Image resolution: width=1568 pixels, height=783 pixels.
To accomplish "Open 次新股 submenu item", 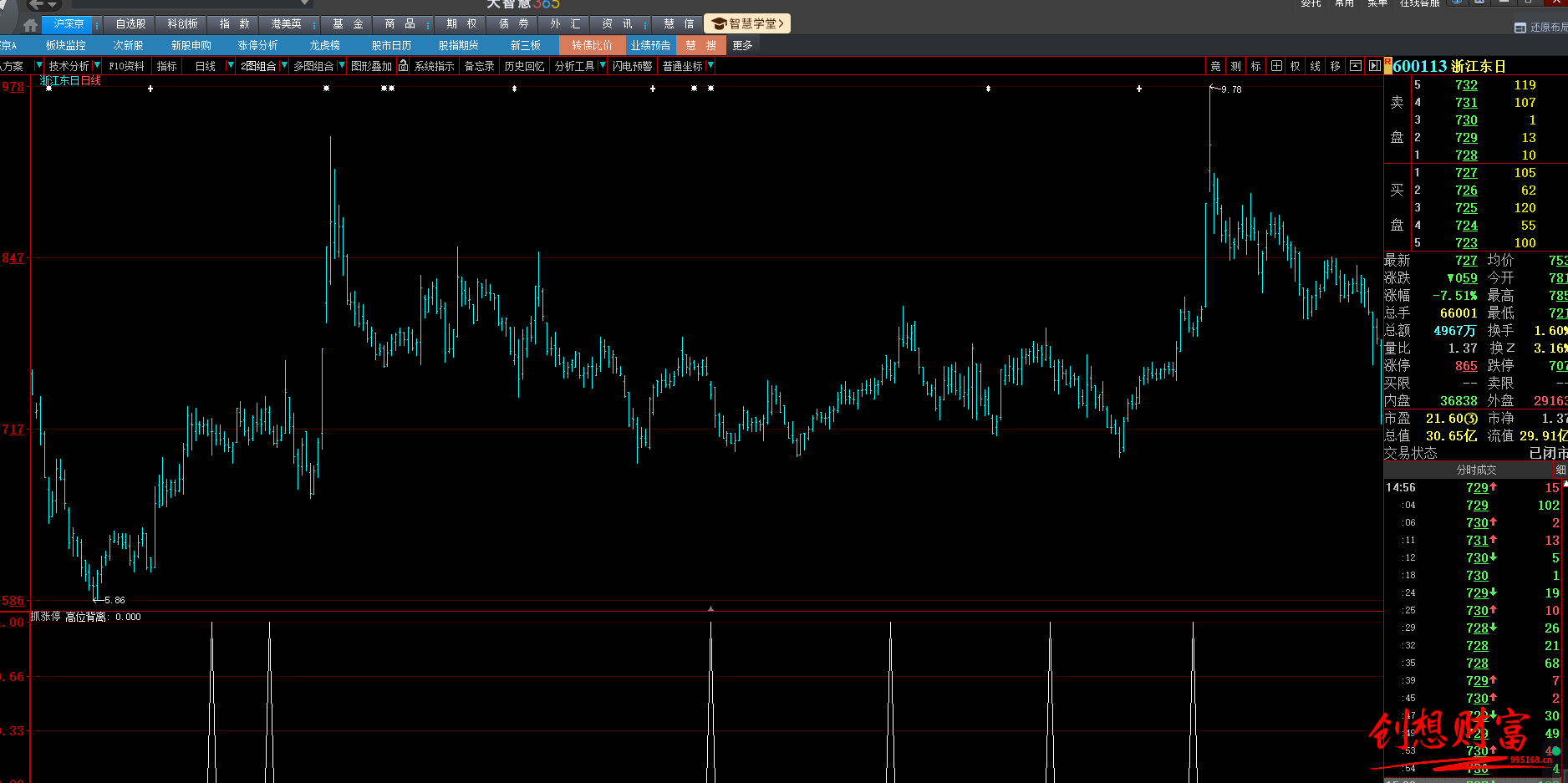I will coord(129,45).
